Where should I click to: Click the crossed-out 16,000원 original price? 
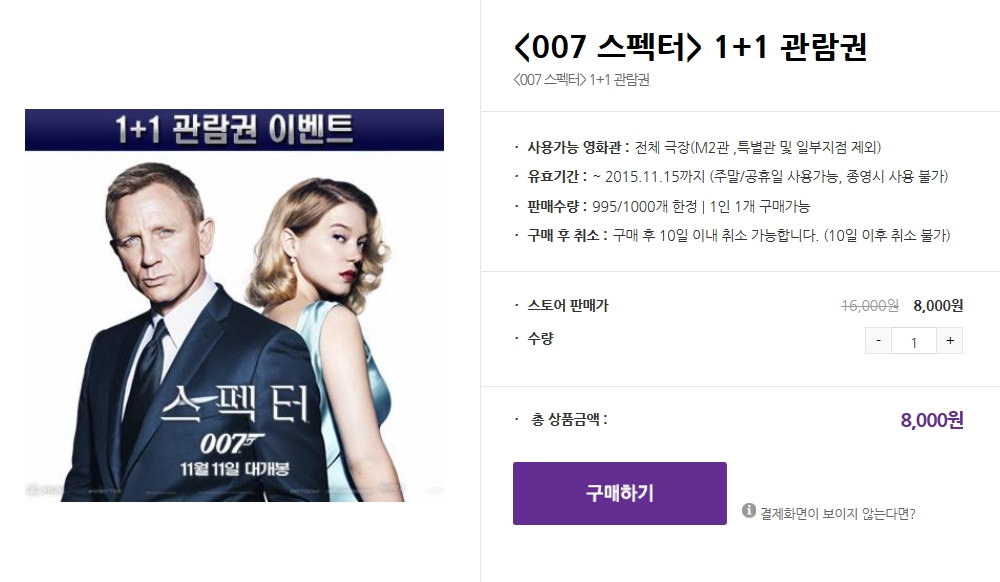click(x=870, y=306)
